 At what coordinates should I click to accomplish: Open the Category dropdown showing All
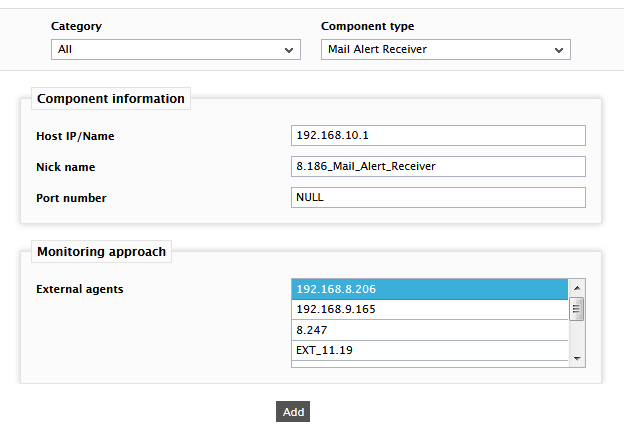pos(176,49)
